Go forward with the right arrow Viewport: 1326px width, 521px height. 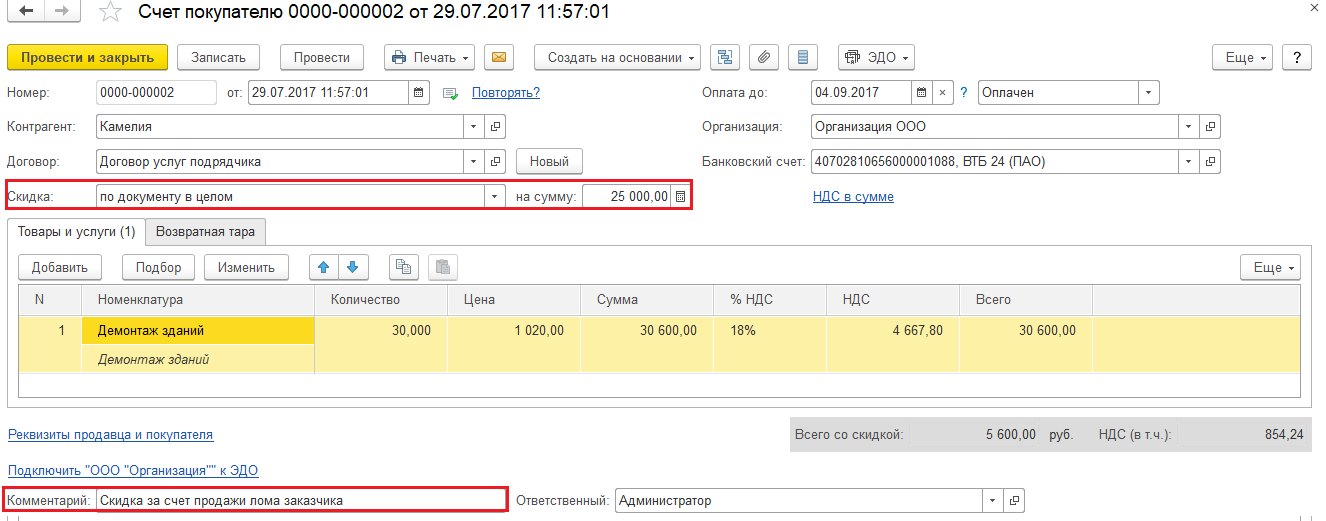[x=61, y=12]
